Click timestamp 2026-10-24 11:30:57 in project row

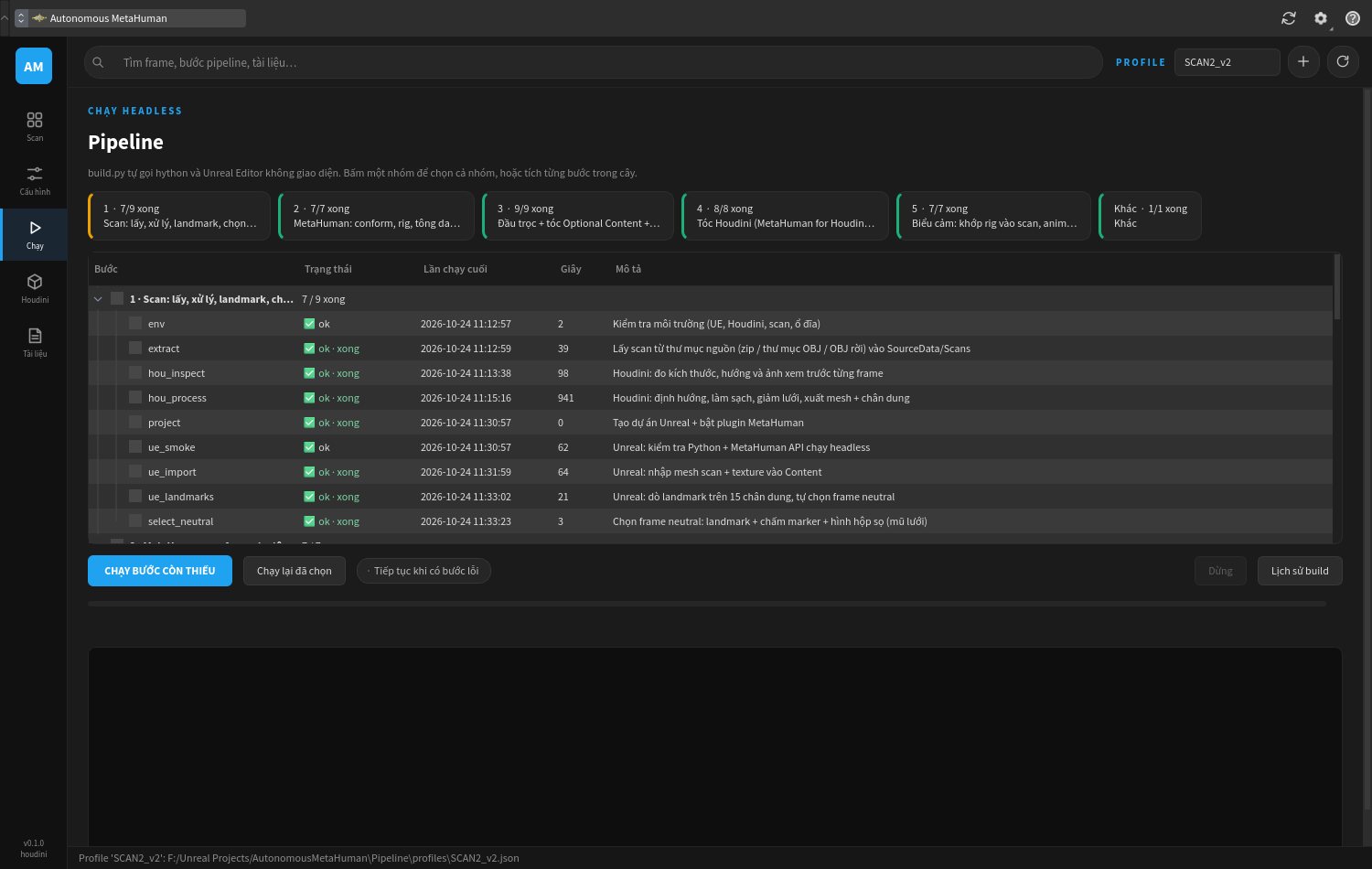[466, 423]
